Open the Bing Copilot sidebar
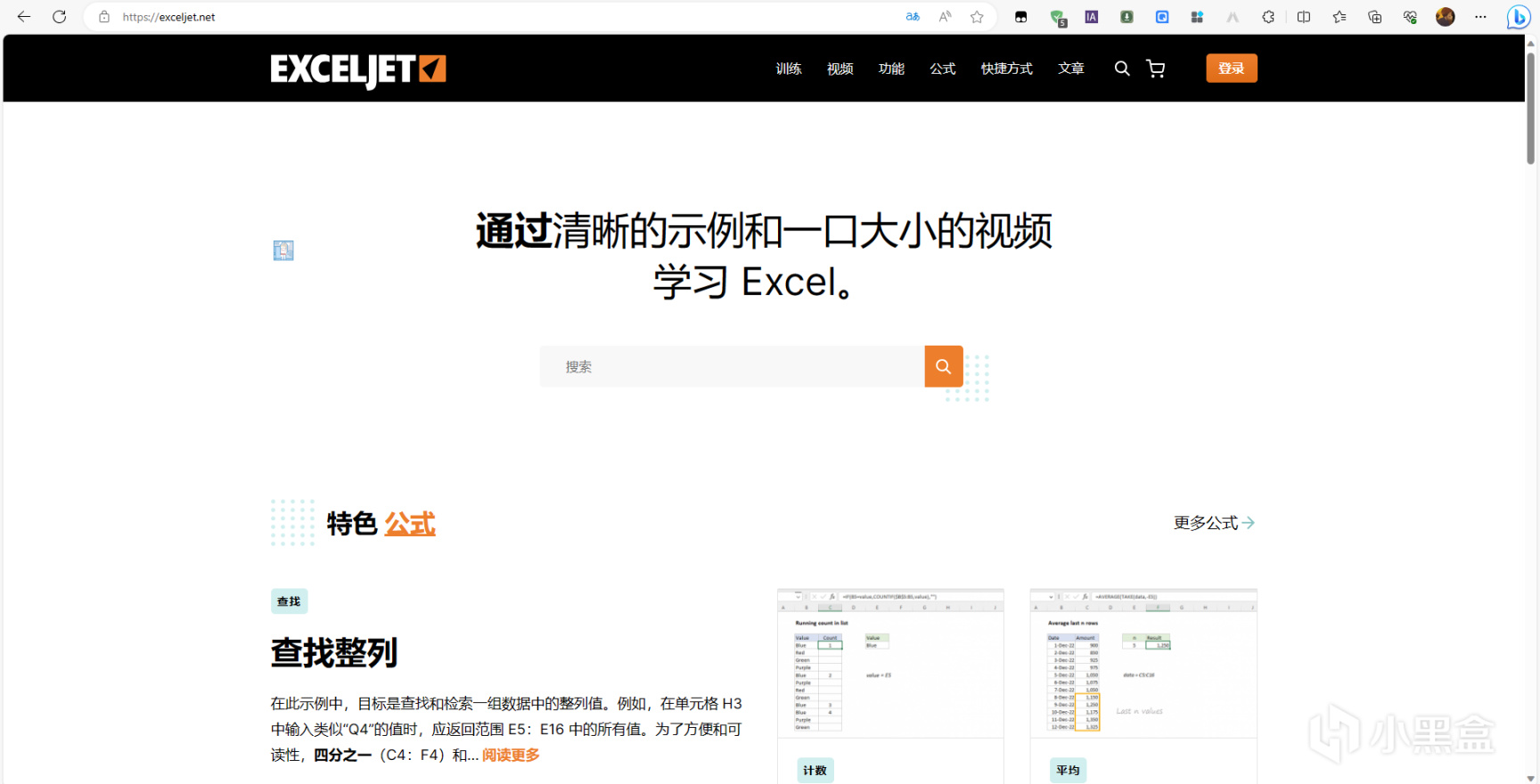Screen dimensions: 1540x784 pyautogui.click(x=1519, y=17)
